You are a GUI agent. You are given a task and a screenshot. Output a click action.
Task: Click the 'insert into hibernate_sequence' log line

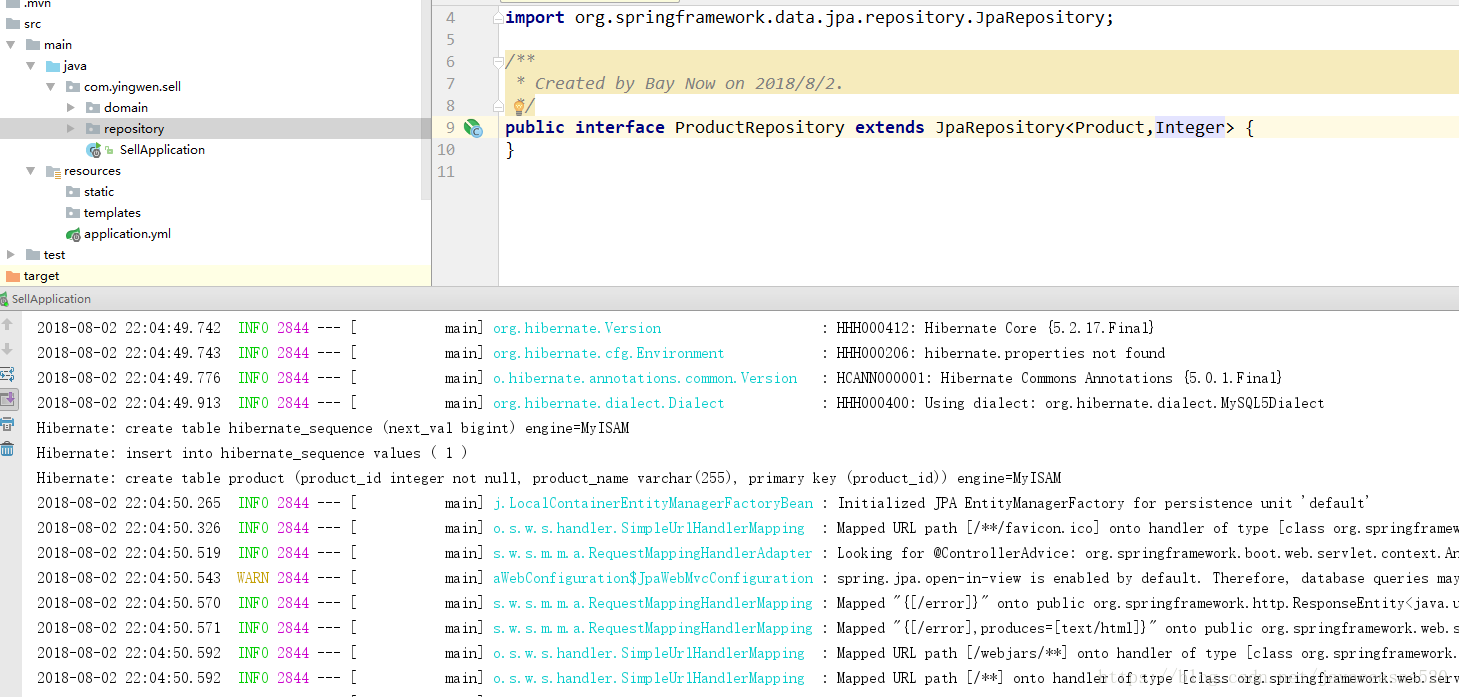coord(252,453)
